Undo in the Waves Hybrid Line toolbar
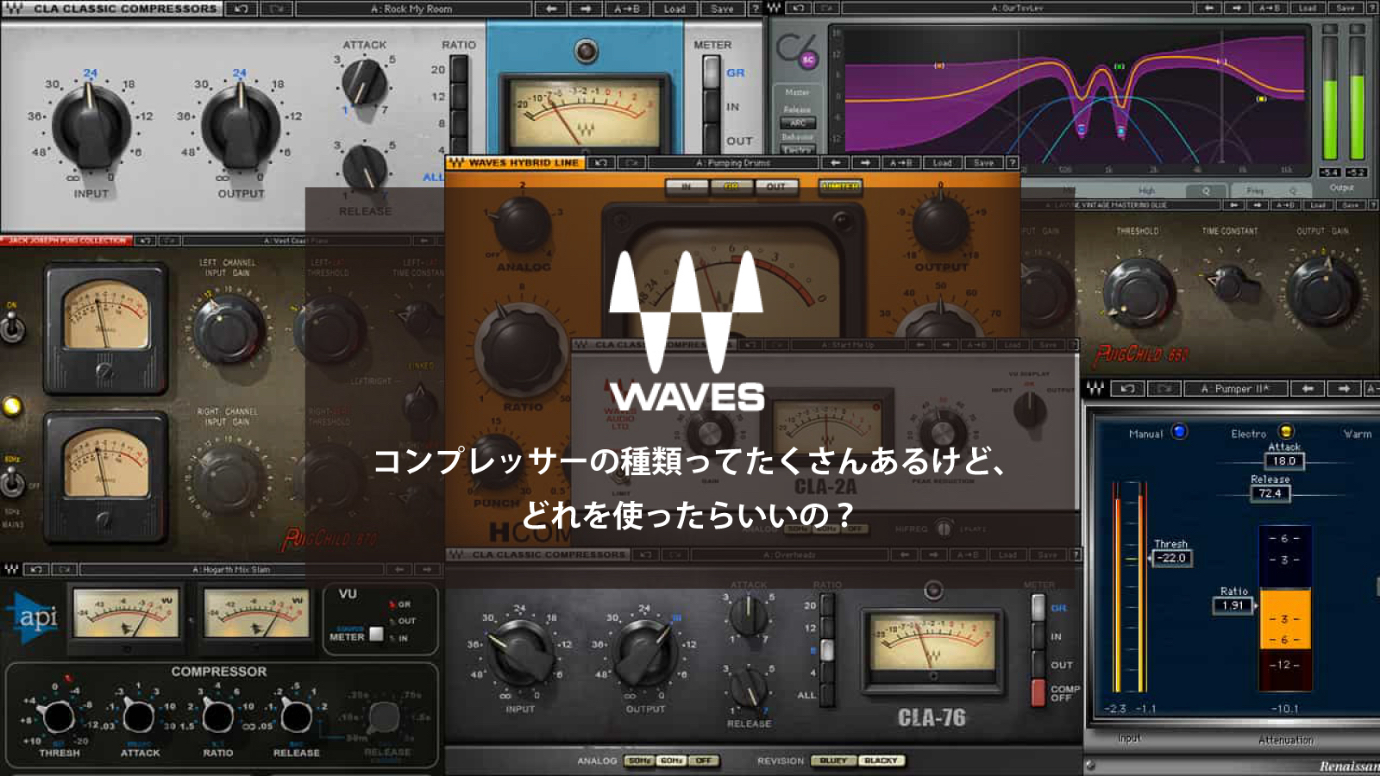 pyautogui.click(x=601, y=162)
